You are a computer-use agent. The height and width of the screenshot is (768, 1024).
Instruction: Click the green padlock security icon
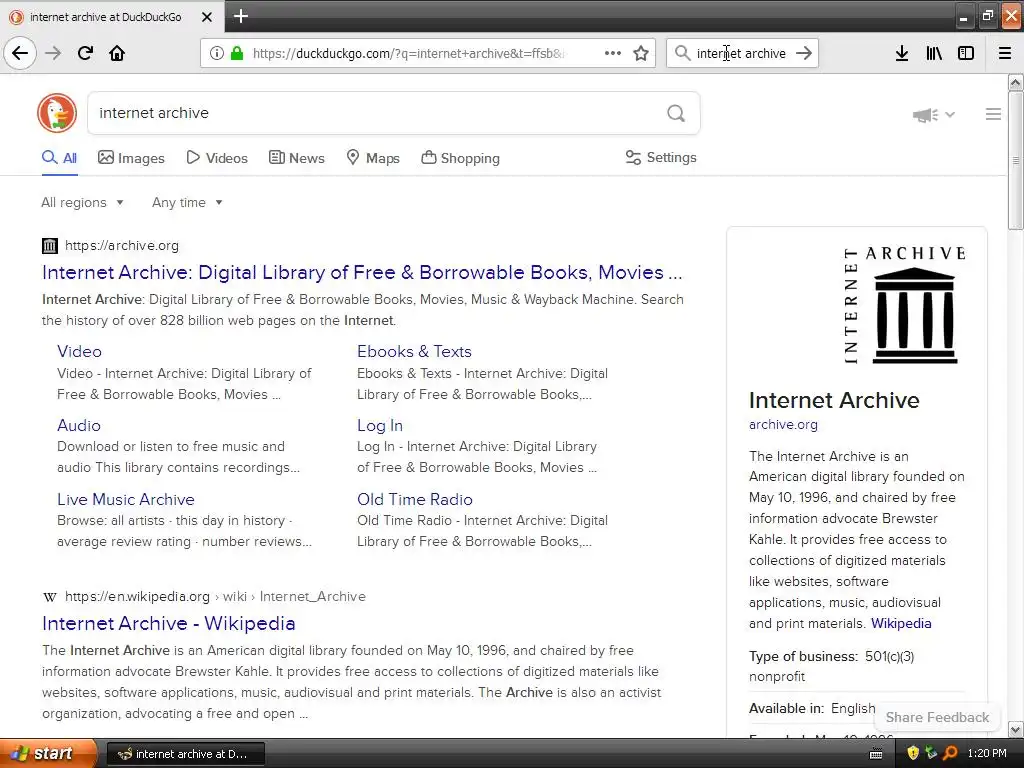(237, 53)
